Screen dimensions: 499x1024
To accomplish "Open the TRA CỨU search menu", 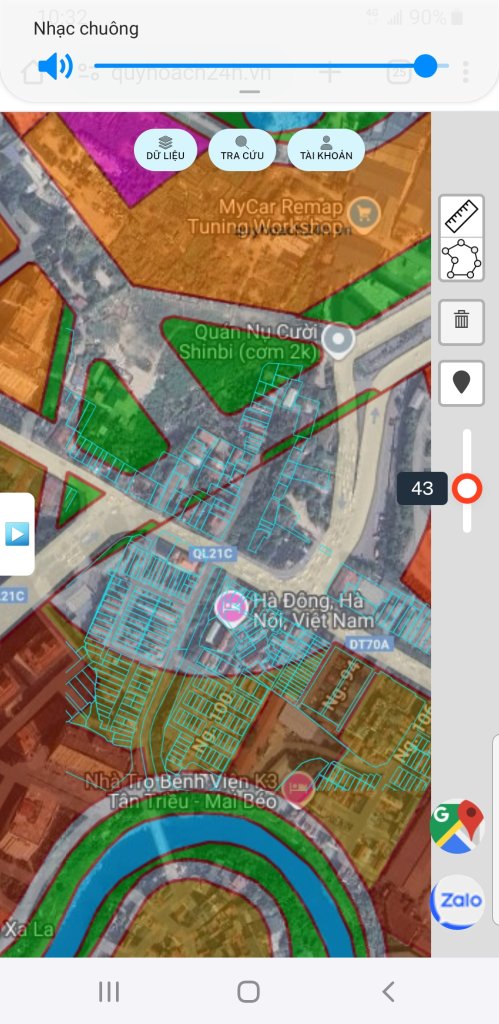I will point(242,150).
